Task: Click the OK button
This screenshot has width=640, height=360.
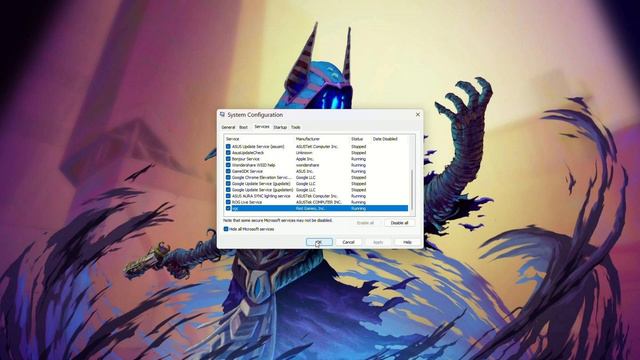Action: [x=319, y=242]
